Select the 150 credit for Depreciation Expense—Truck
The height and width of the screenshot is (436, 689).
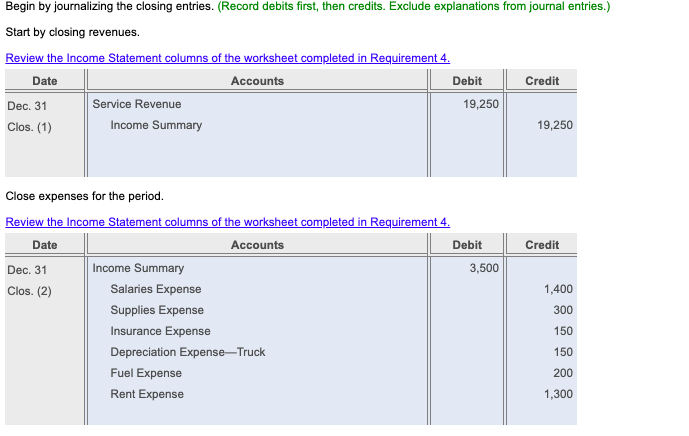(x=563, y=352)
